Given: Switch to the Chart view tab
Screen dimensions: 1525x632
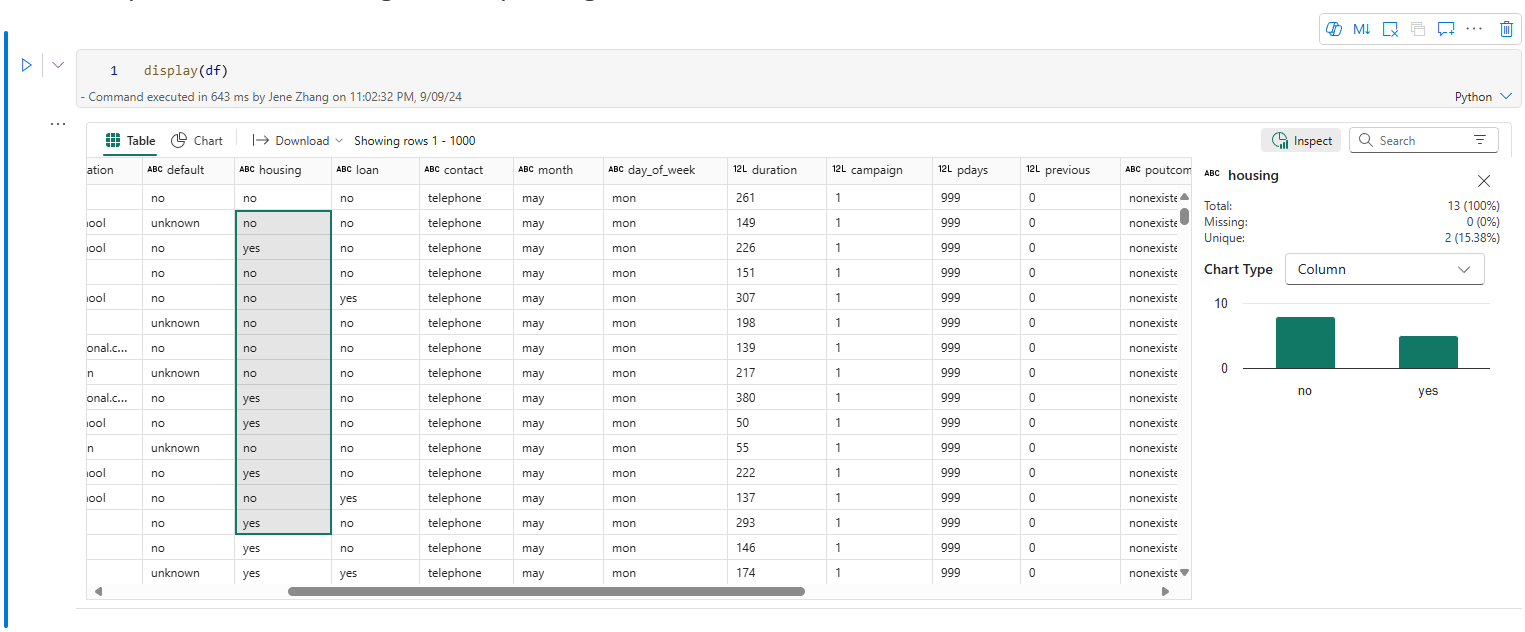Looking at the screenshot, I should click(197, 141).
